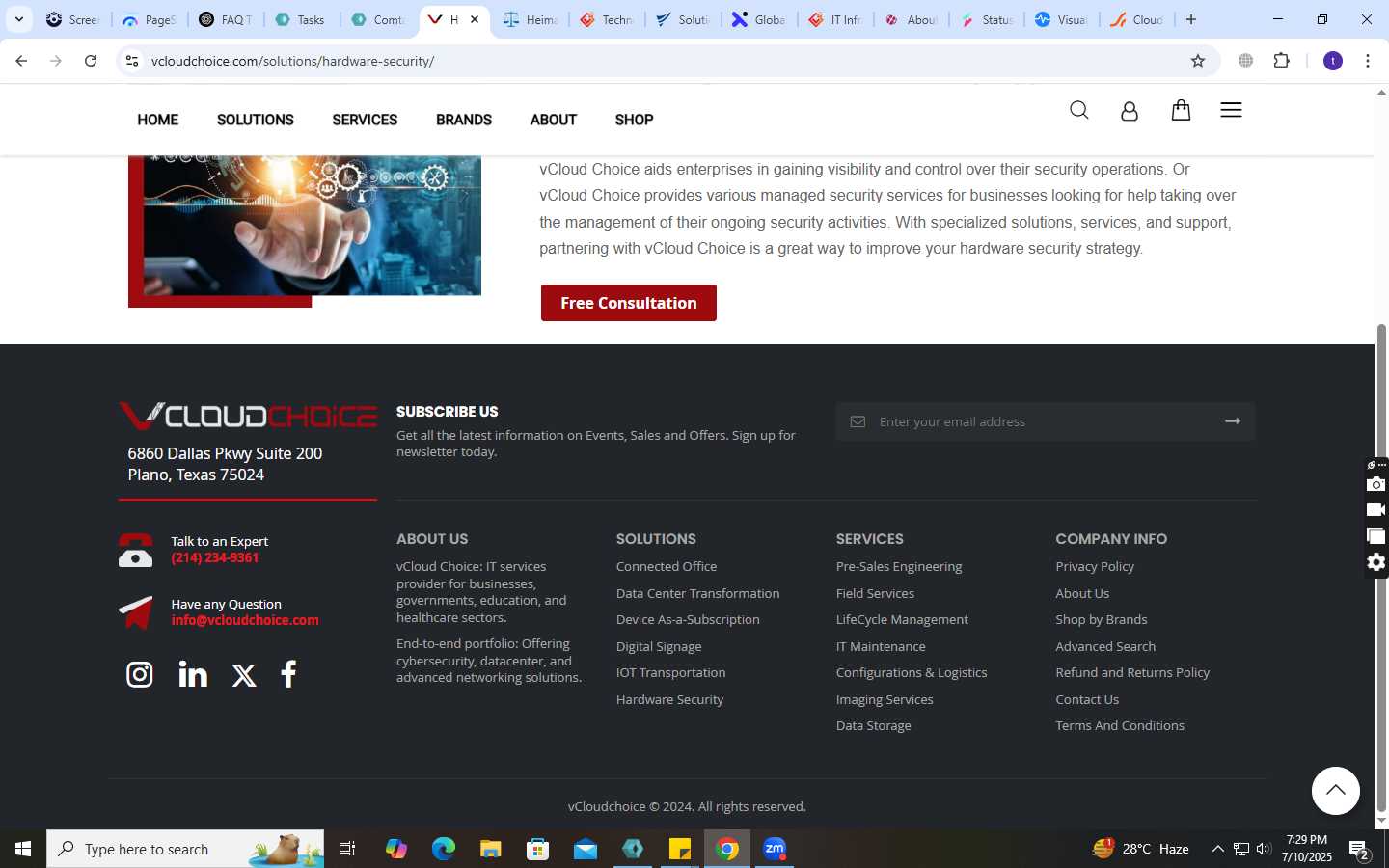Screen dimensions: 1389x868
Task: Open the shopping bag cart icon
Action: point(1181,110)
